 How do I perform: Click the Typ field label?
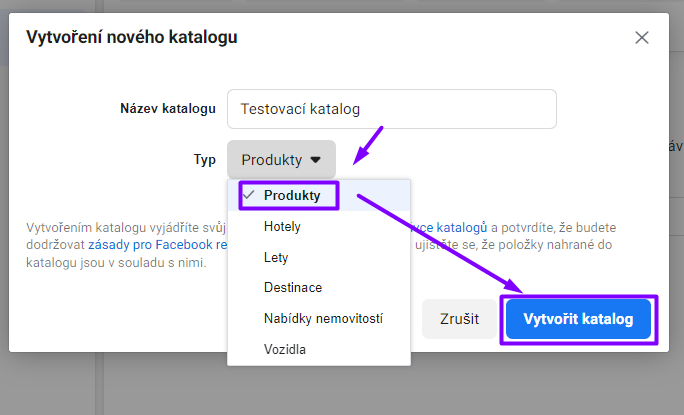pyautogui.click(x=205, y=159)
